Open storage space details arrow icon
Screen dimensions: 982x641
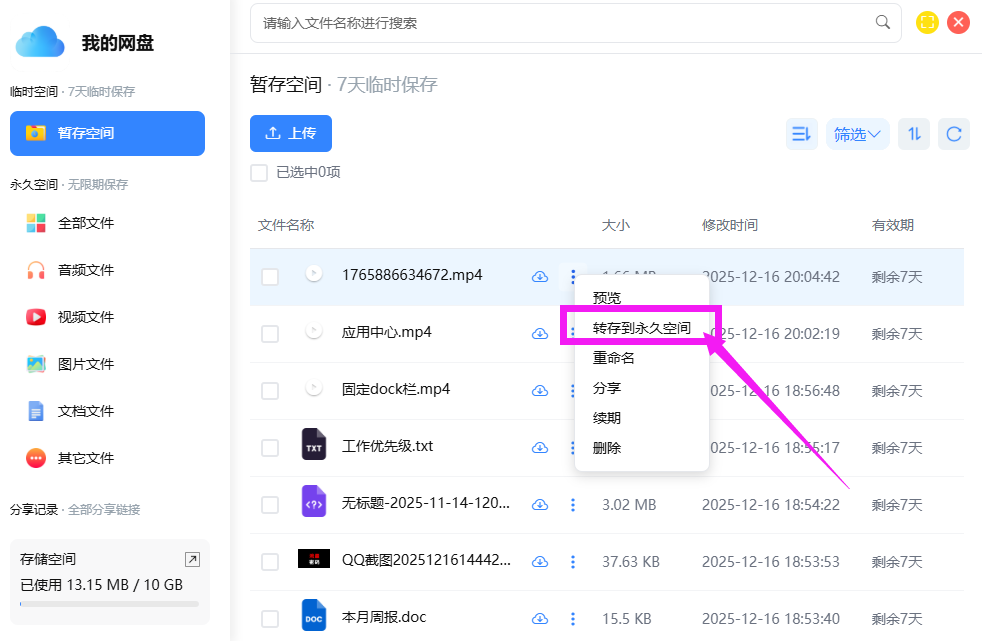tap(192, 559)
